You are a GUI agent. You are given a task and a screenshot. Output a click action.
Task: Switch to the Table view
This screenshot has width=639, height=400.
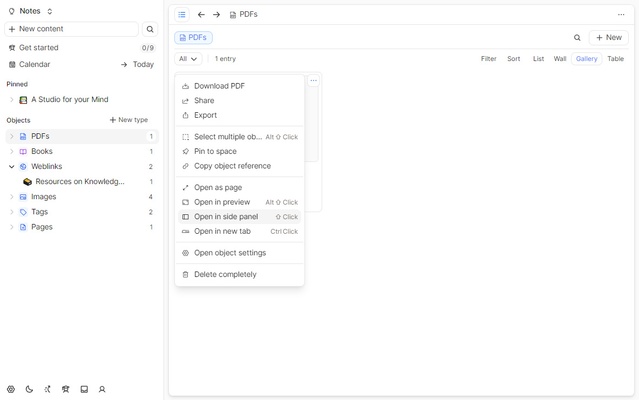click(615, 59)
